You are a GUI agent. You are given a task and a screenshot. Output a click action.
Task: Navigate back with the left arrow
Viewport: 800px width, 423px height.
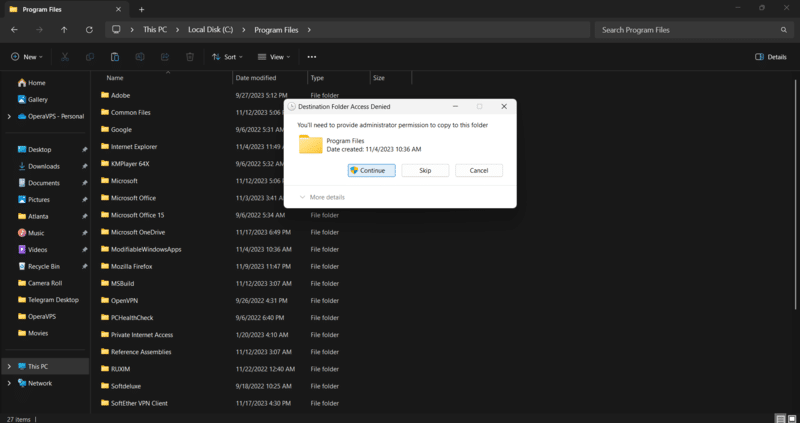[x=15, y=30]
